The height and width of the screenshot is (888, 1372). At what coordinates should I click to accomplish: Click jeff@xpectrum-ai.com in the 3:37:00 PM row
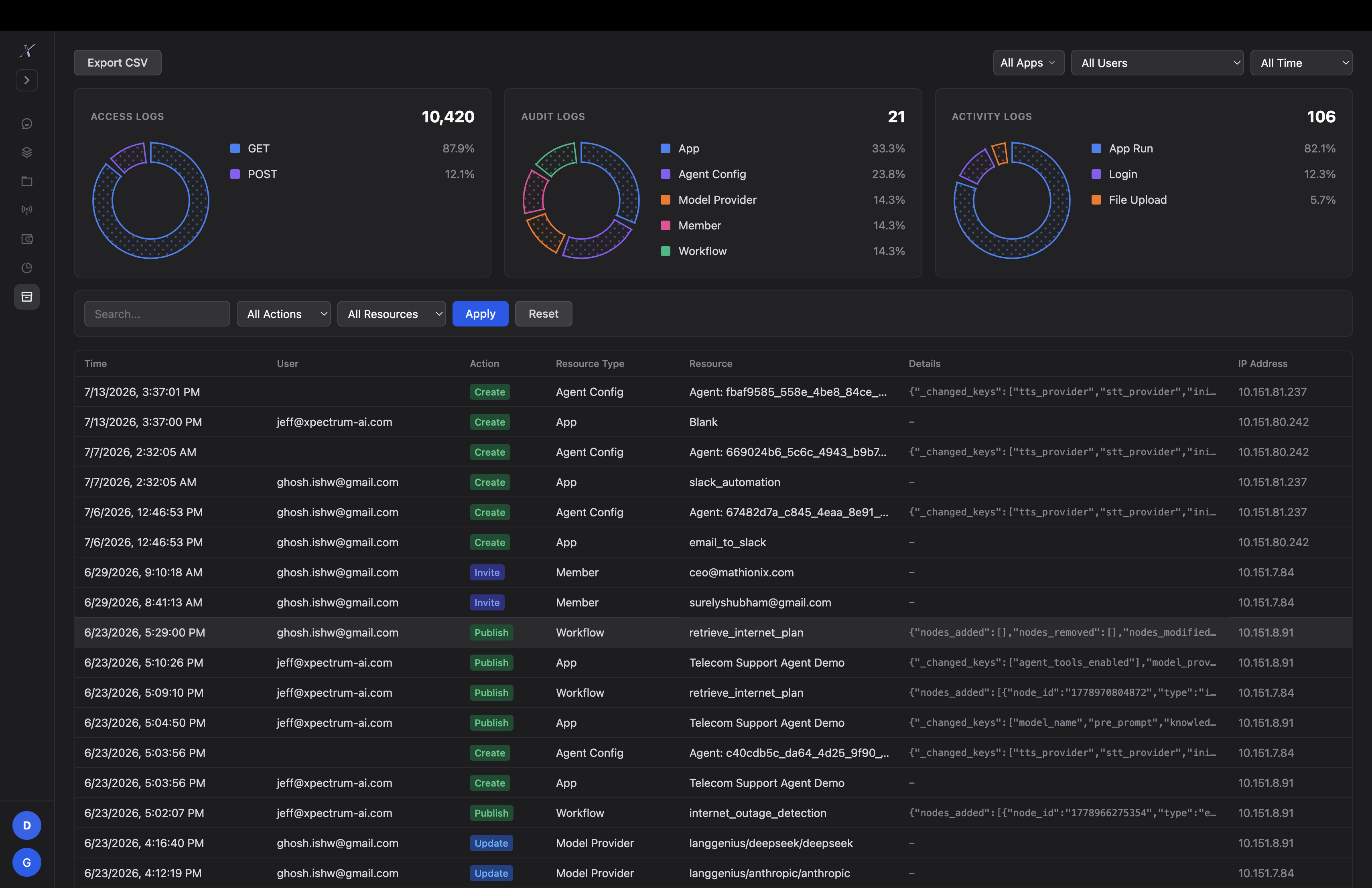click(334, 422)
